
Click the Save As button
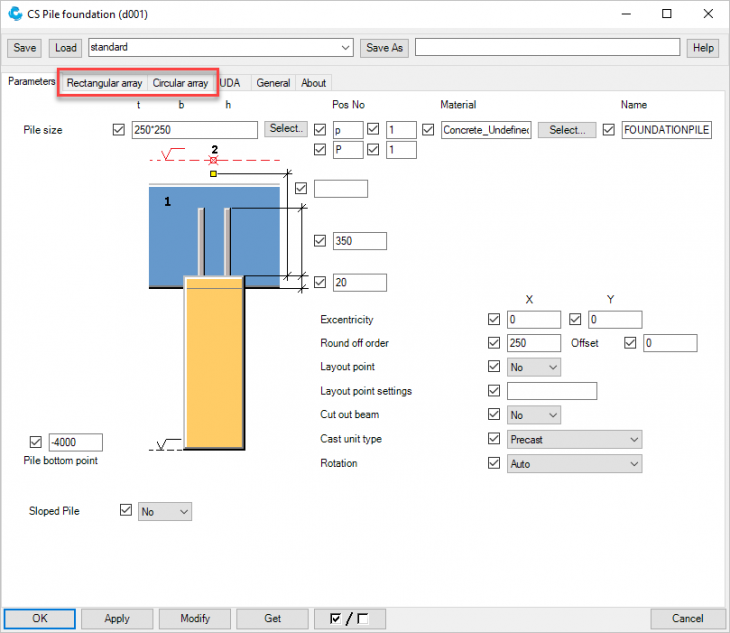coord(385,47)
